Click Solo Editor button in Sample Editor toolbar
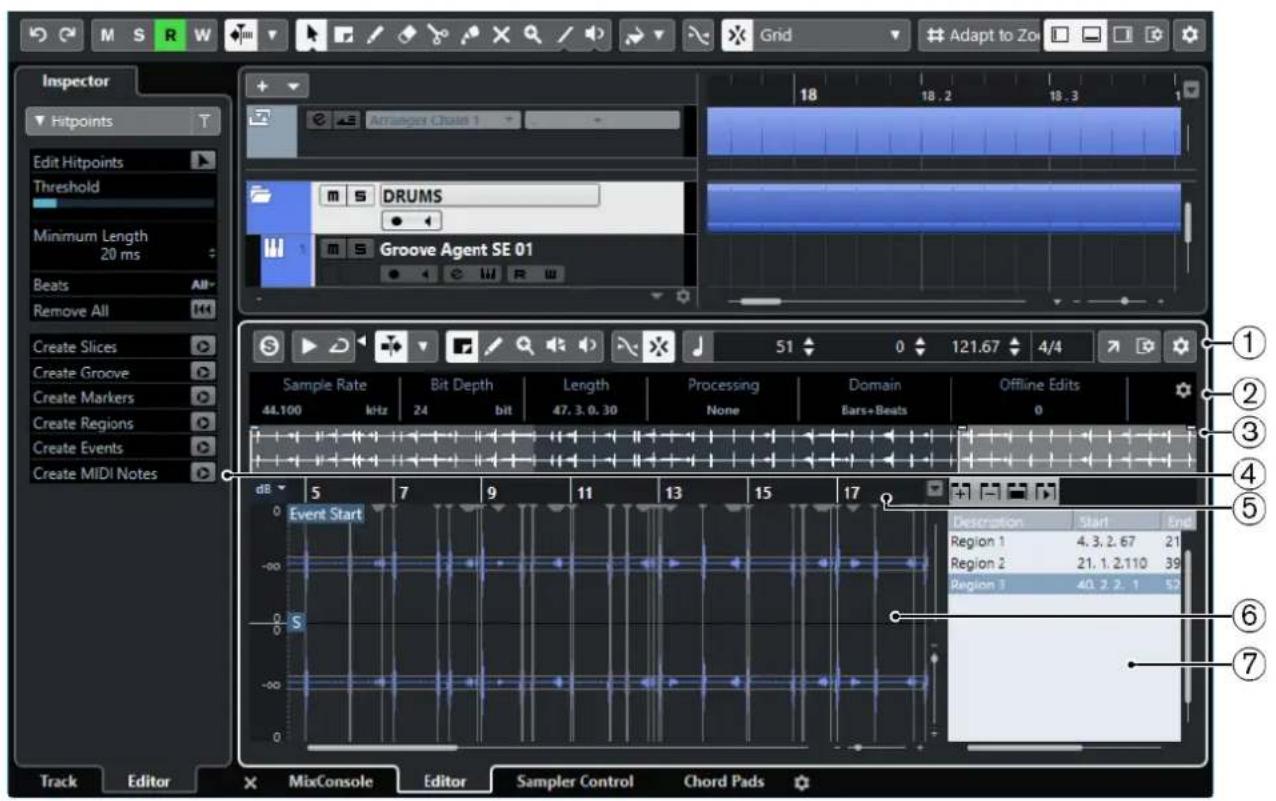This screenshot has width=1276, height=801. pyautogui.click(x=267, y=348)
